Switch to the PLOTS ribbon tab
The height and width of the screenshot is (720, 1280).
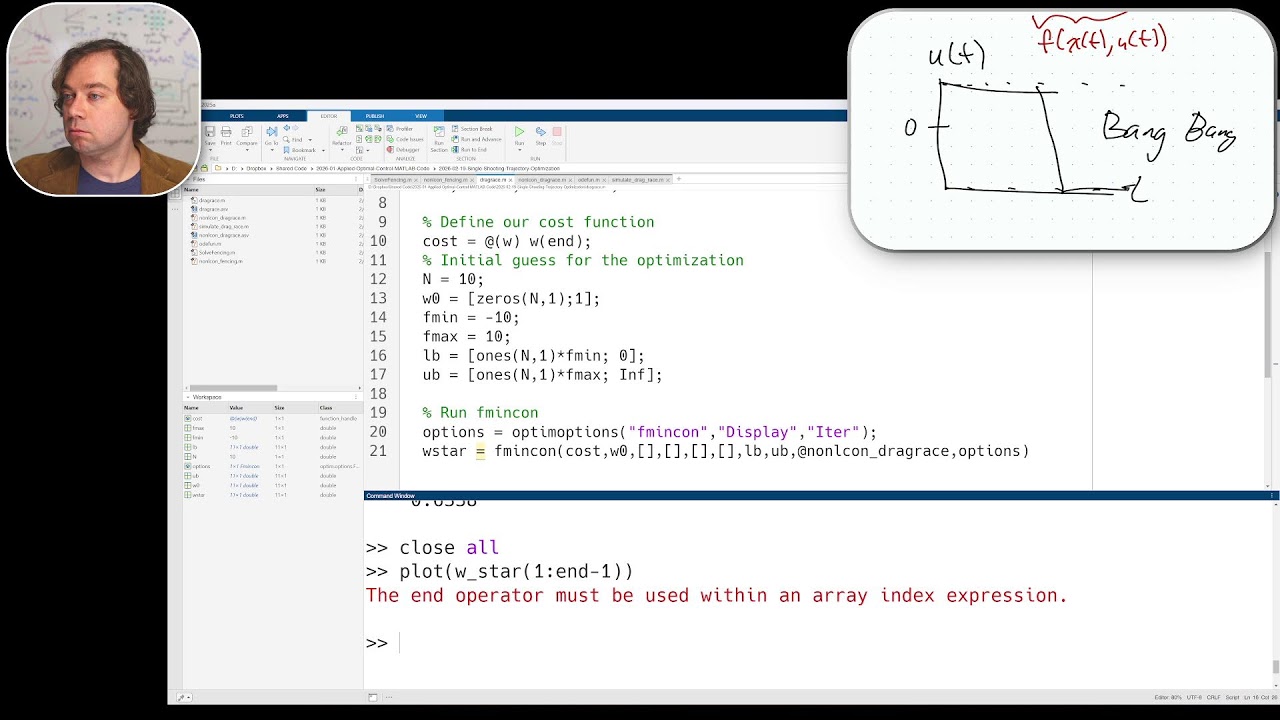237,116
